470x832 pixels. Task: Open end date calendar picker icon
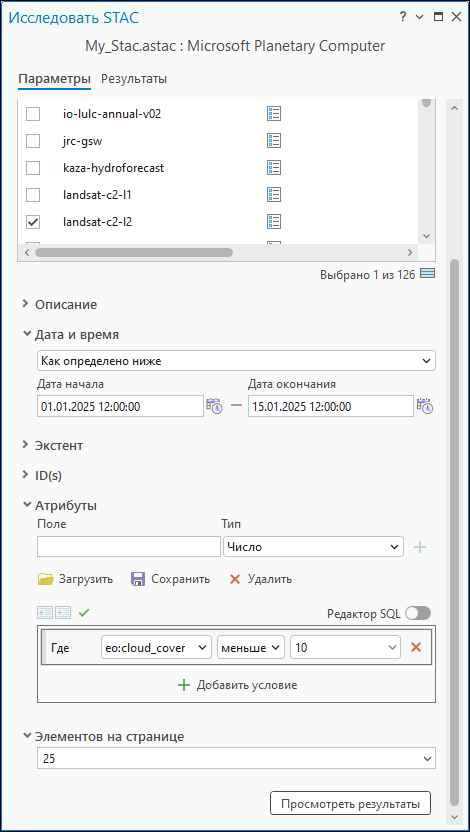coord(425,406)
